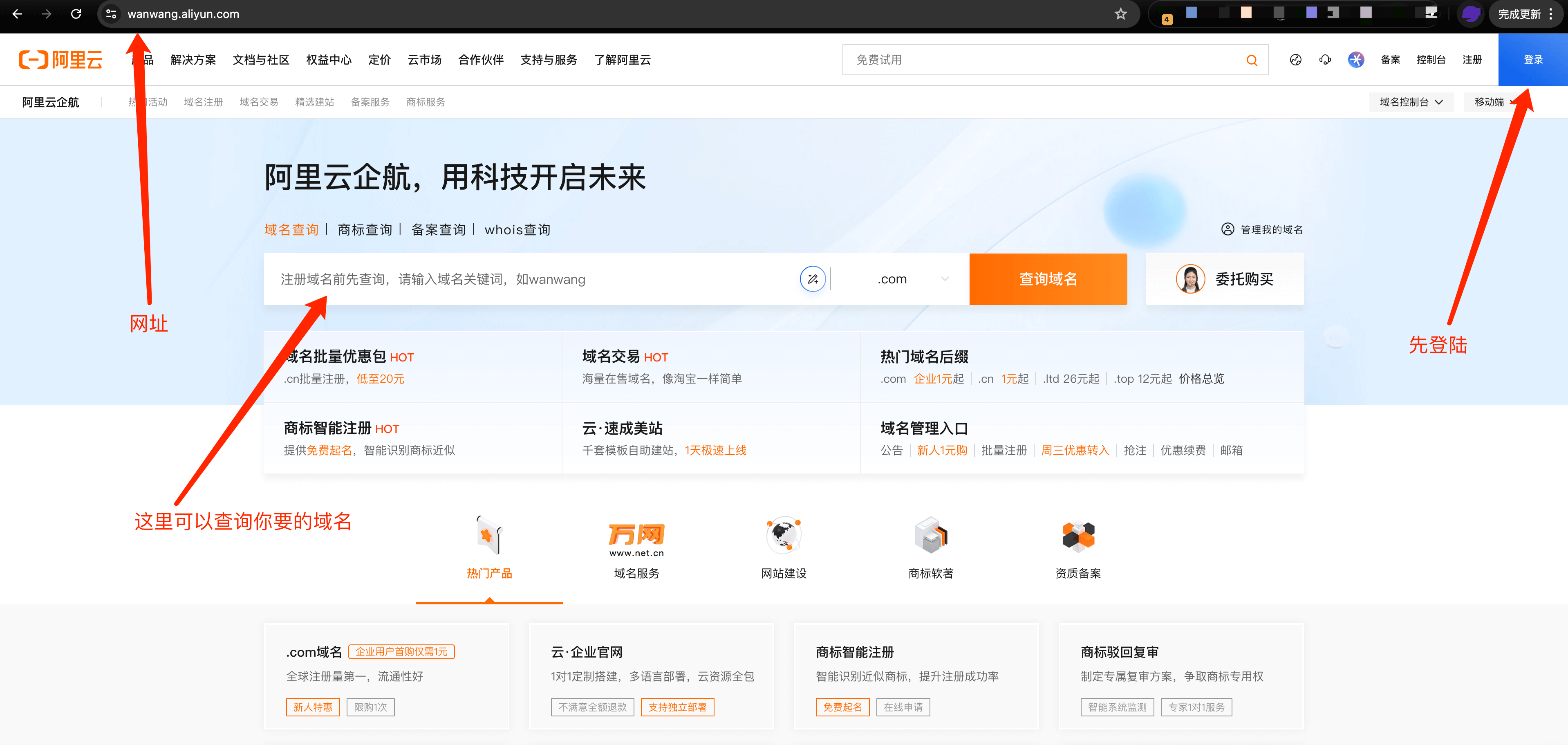
Task: Click the blue 登录 button
Action: coord(1533,60)
